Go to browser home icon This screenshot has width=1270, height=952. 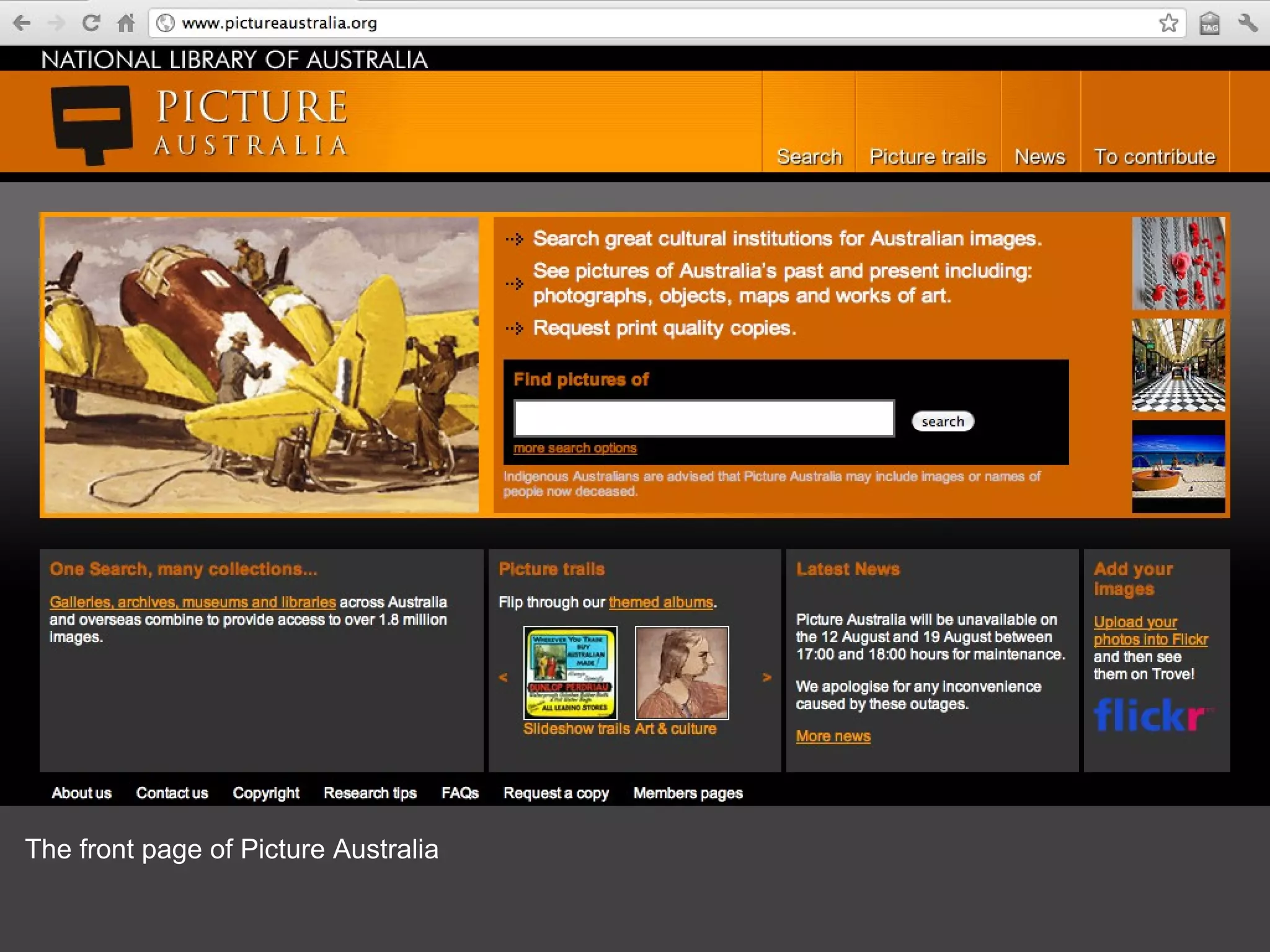point(126,24)
